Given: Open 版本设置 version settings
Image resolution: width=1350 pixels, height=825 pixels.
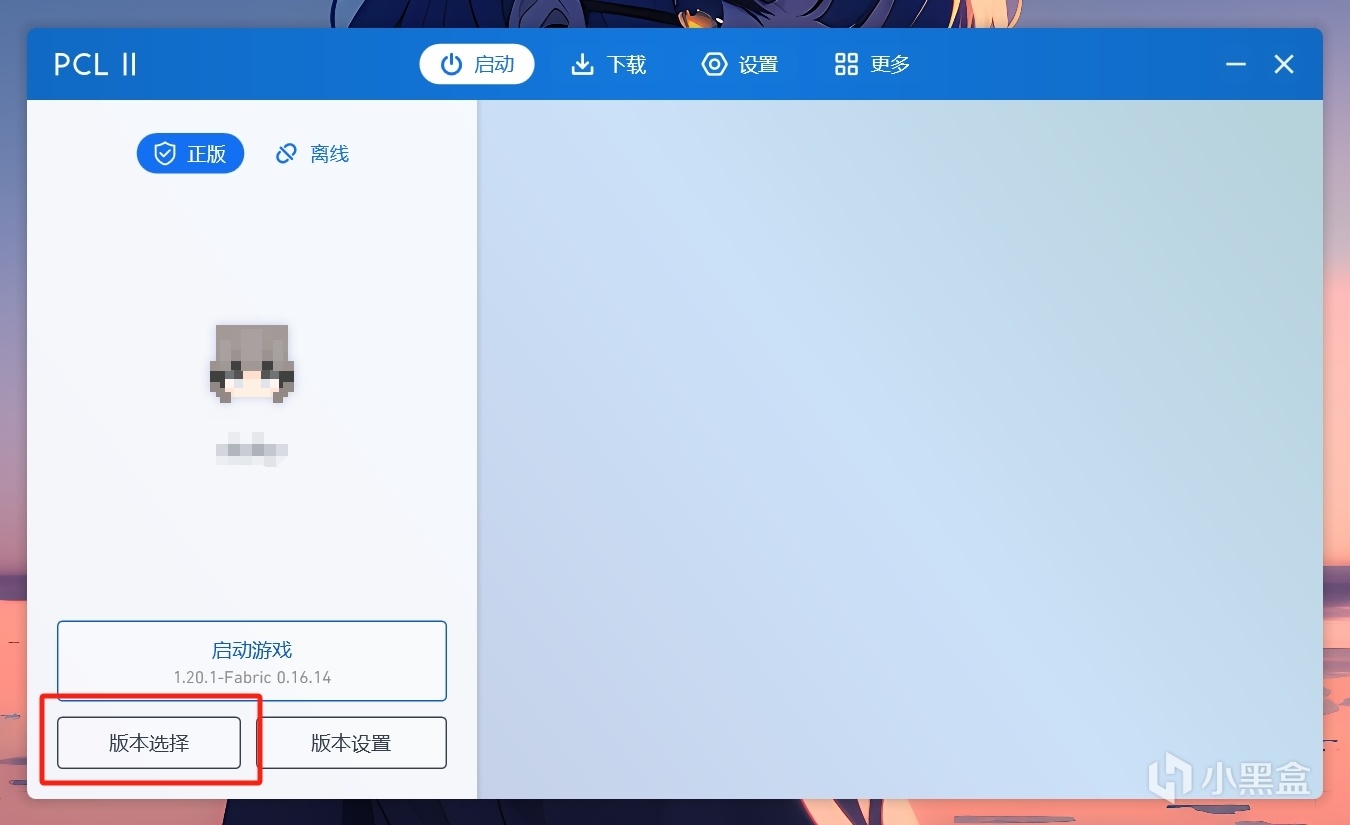Looking at the screenshot, I should pyautogui.click(x=351, y=743).
